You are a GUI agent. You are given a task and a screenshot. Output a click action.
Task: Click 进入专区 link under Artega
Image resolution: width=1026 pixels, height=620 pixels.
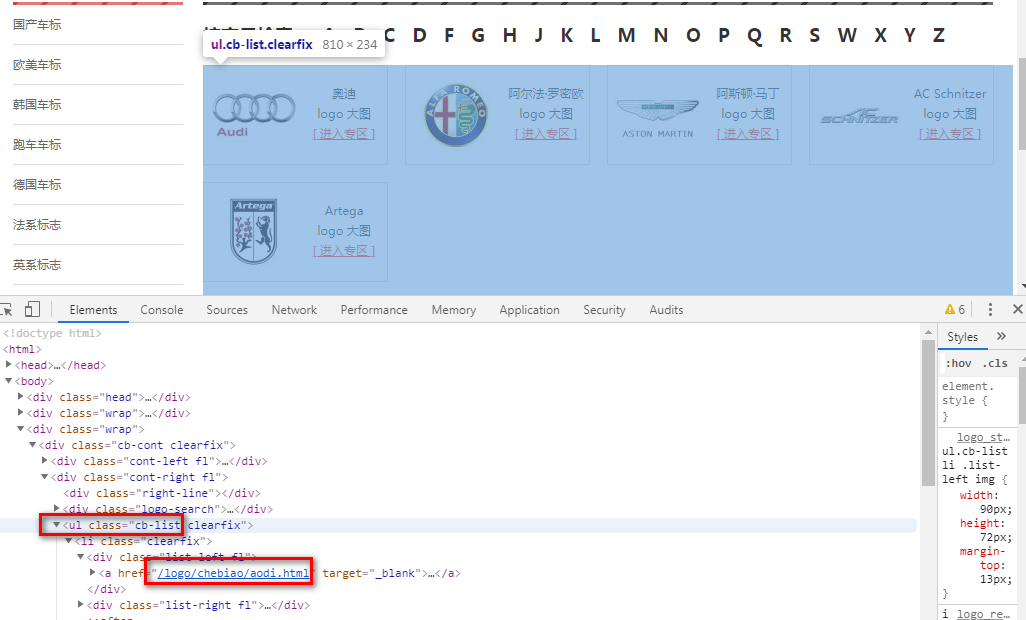tap(344, 250)
